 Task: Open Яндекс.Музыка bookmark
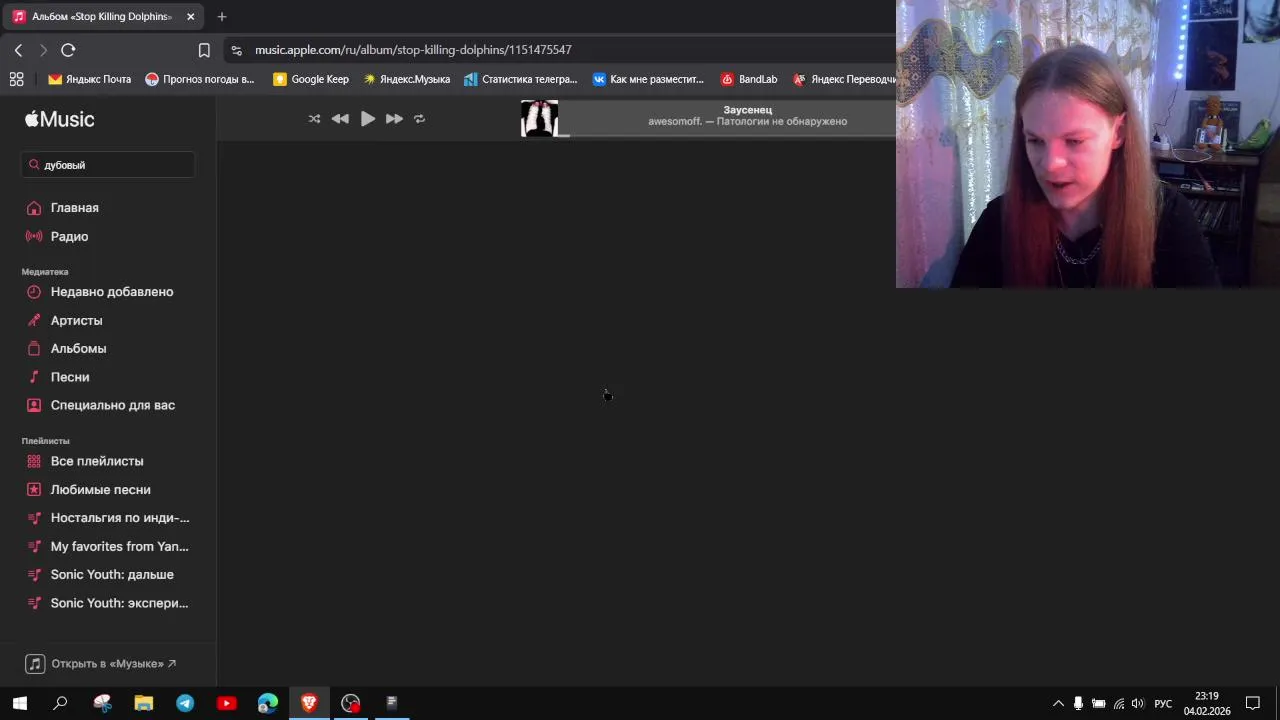406,79
